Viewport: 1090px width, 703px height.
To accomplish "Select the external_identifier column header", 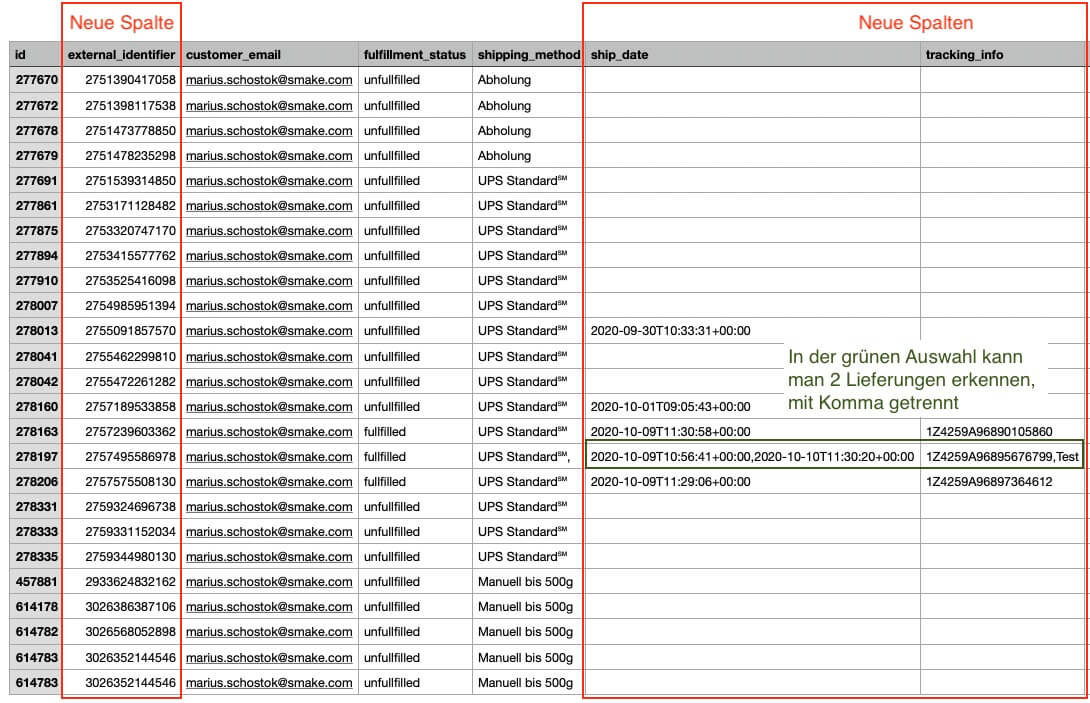I will (122, 55).
